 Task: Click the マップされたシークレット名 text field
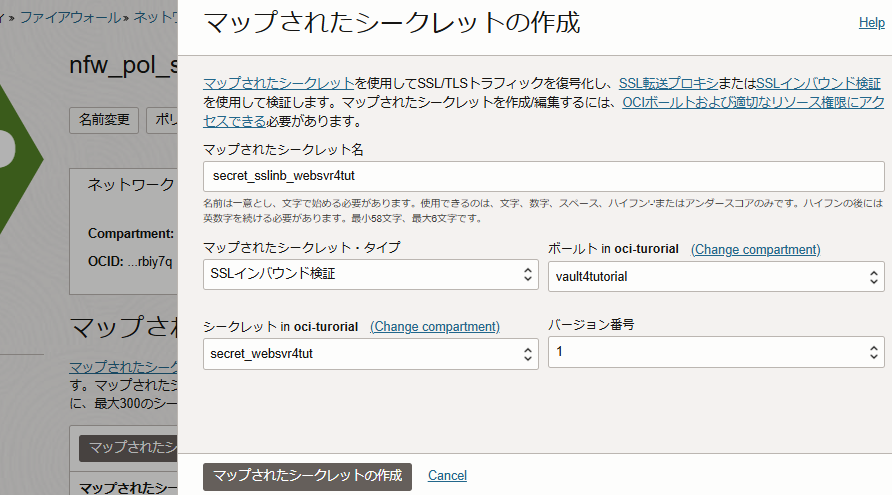(543, 176)
